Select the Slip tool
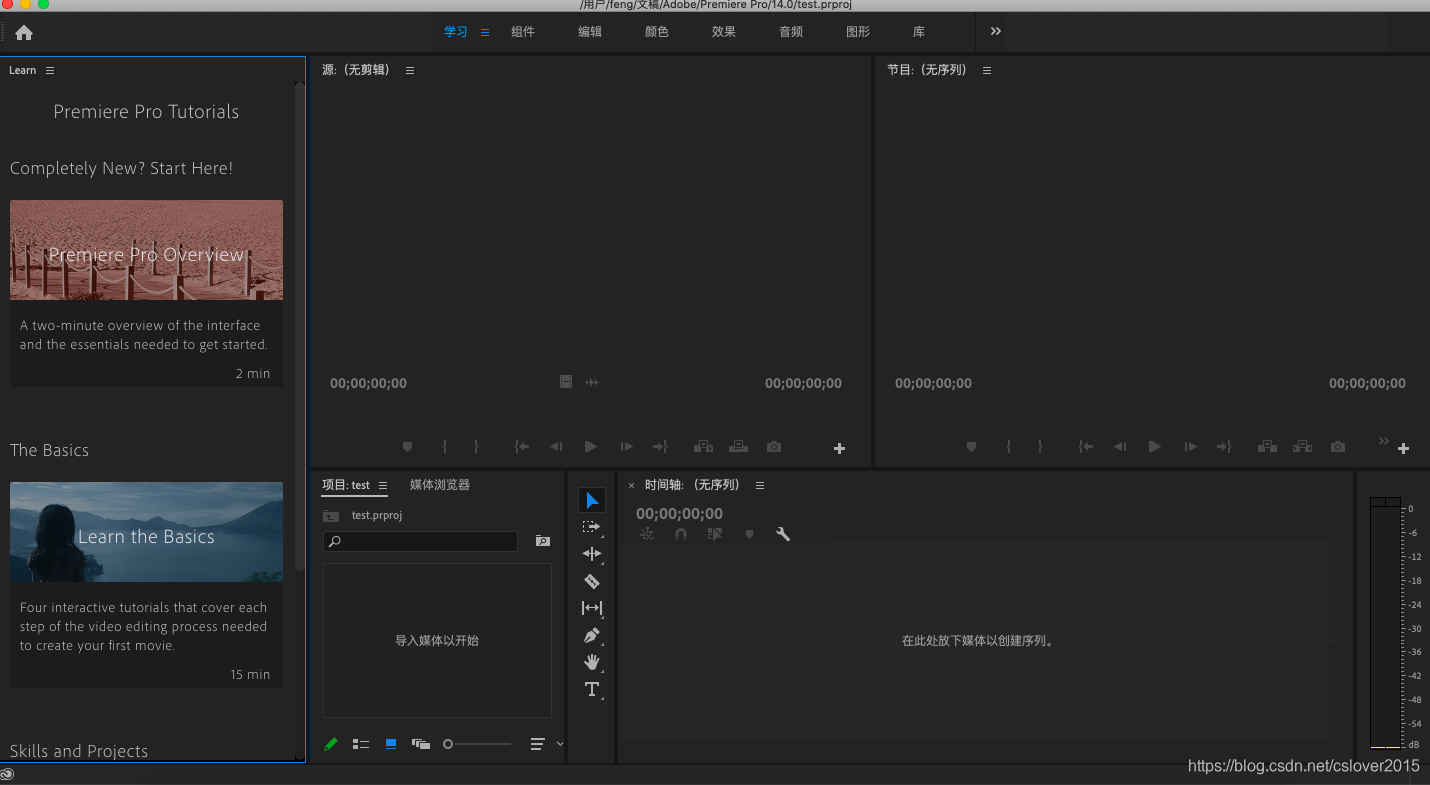 point(592,608)
